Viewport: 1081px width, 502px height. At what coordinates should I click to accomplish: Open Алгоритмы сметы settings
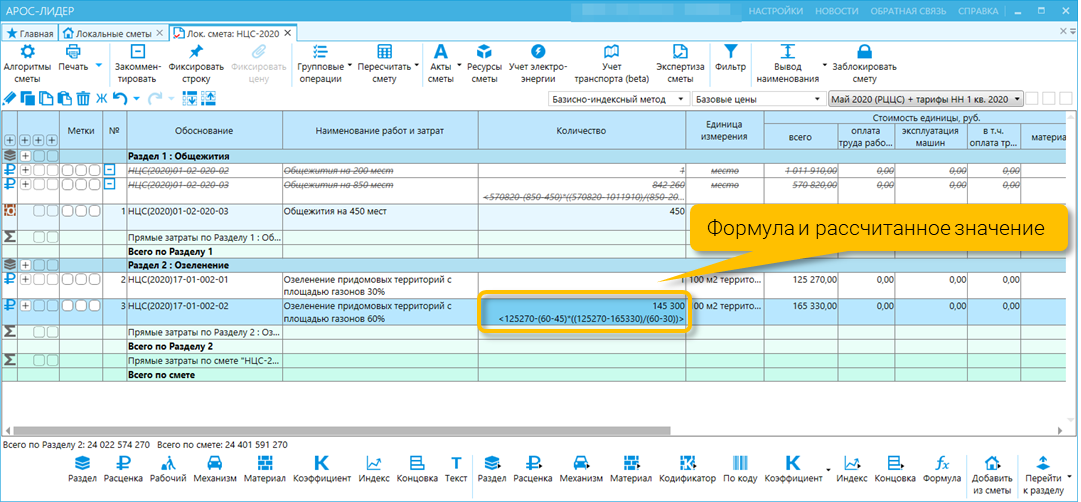(28, 63)
